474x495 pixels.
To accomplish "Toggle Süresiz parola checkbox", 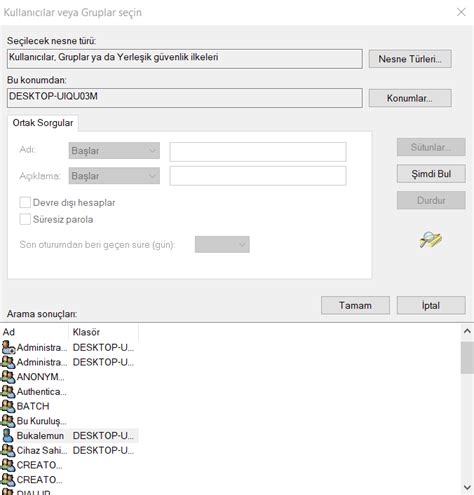I will point(25,219).
